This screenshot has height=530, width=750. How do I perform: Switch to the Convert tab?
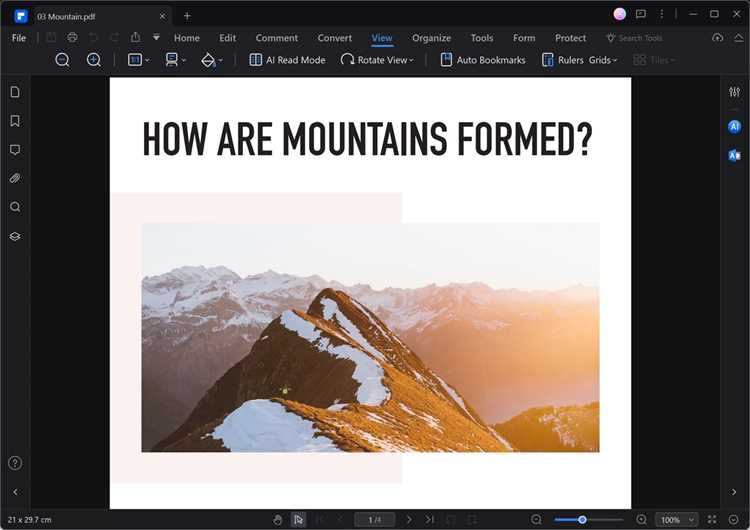click(x=334, y=38)
